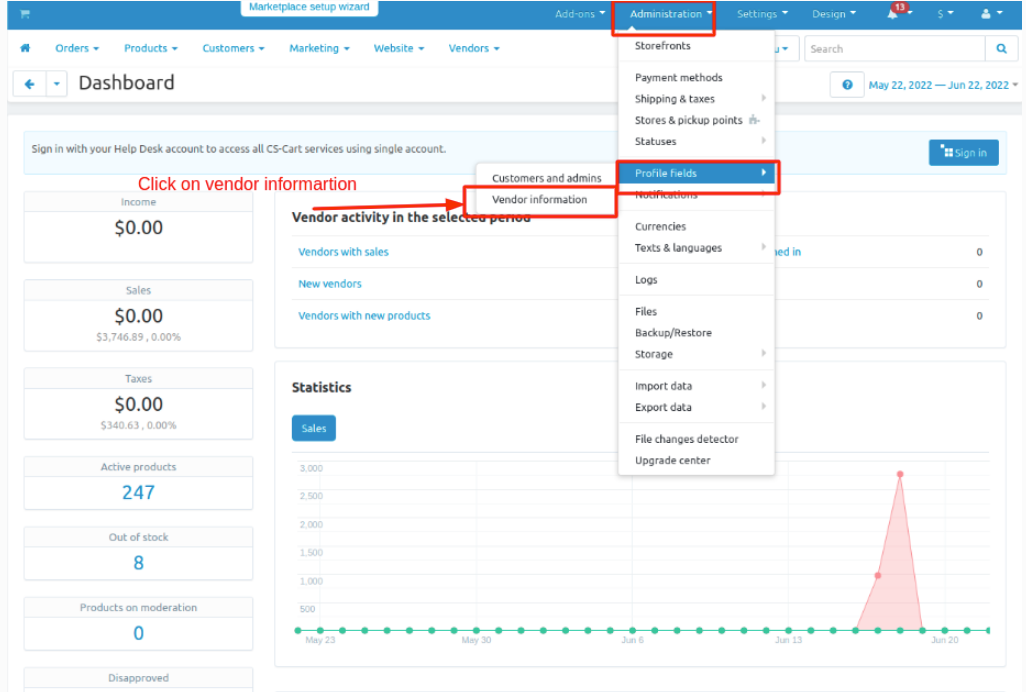This screenshot has width=1026, height=692.
Task: Choose Payment methods from Administration menu
Action: [x=678, y=77]
